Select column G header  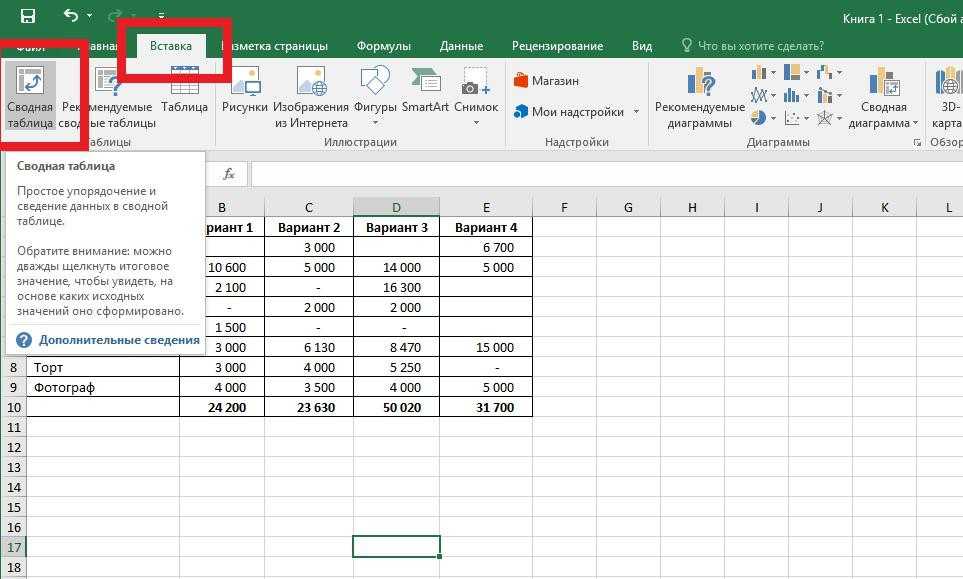click(628, 208)
